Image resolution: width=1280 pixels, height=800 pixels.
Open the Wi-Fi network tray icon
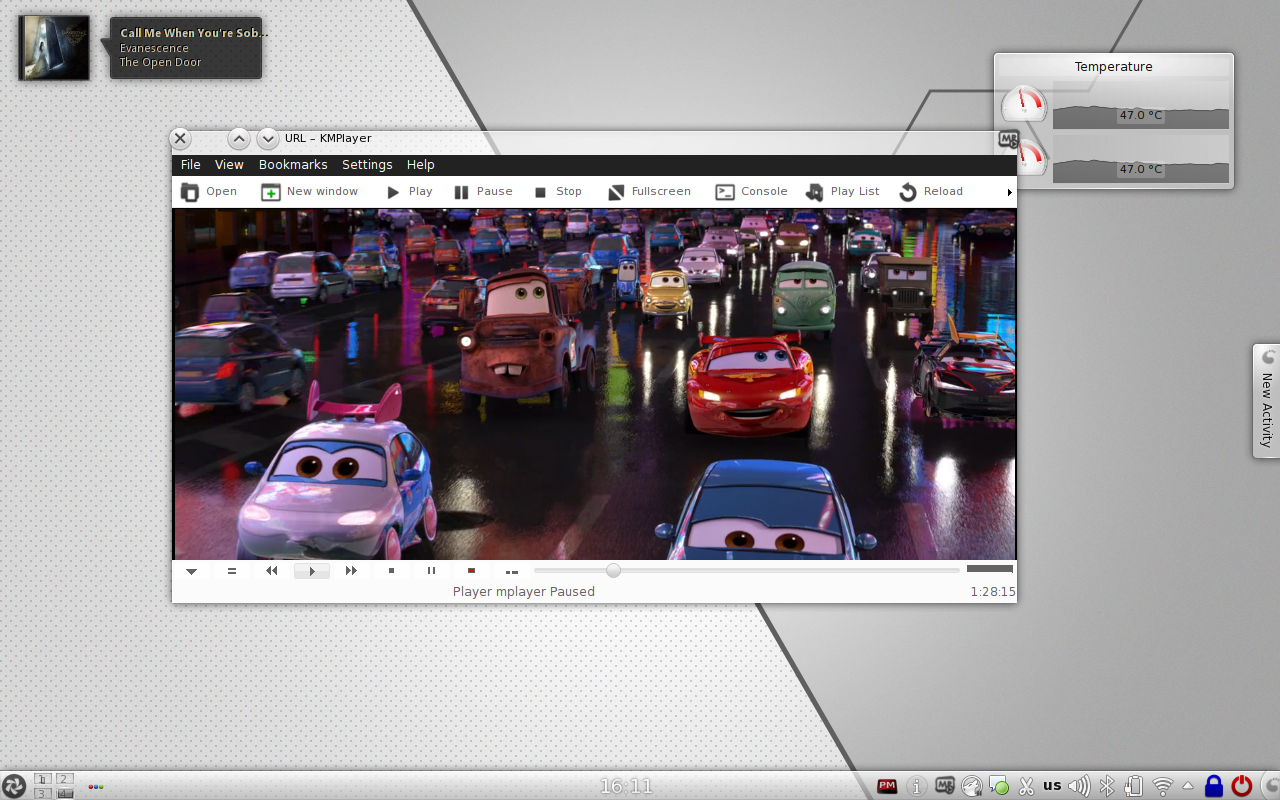(x=1162, y=786)
